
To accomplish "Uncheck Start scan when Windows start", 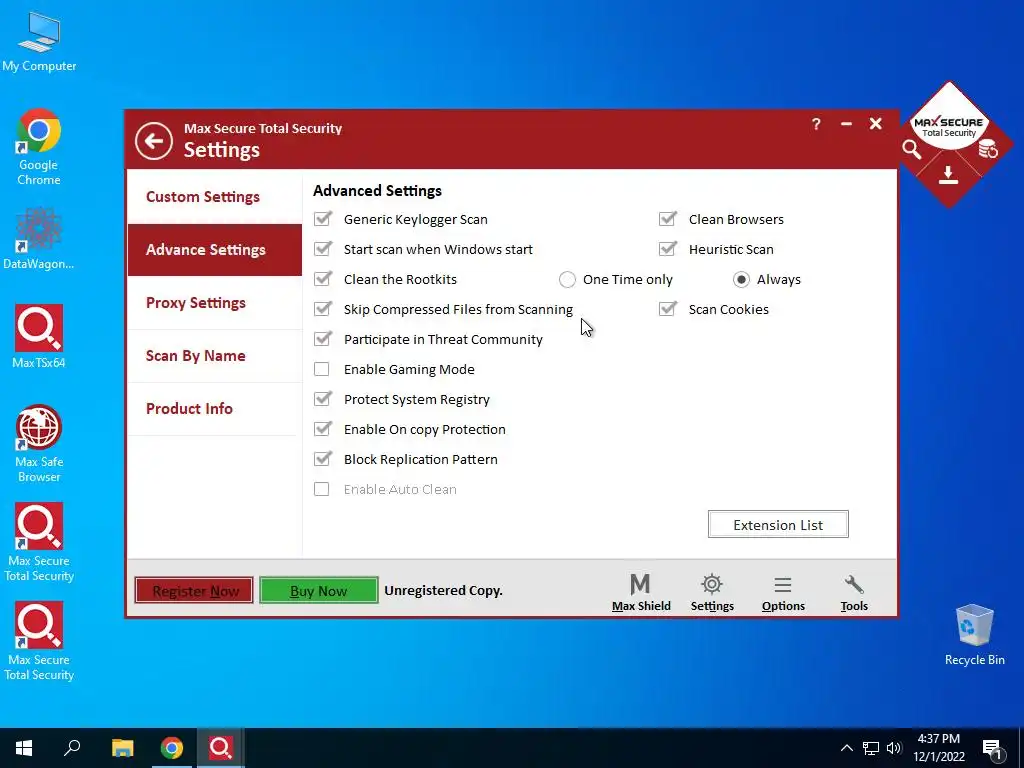I will tap(322, 249).
